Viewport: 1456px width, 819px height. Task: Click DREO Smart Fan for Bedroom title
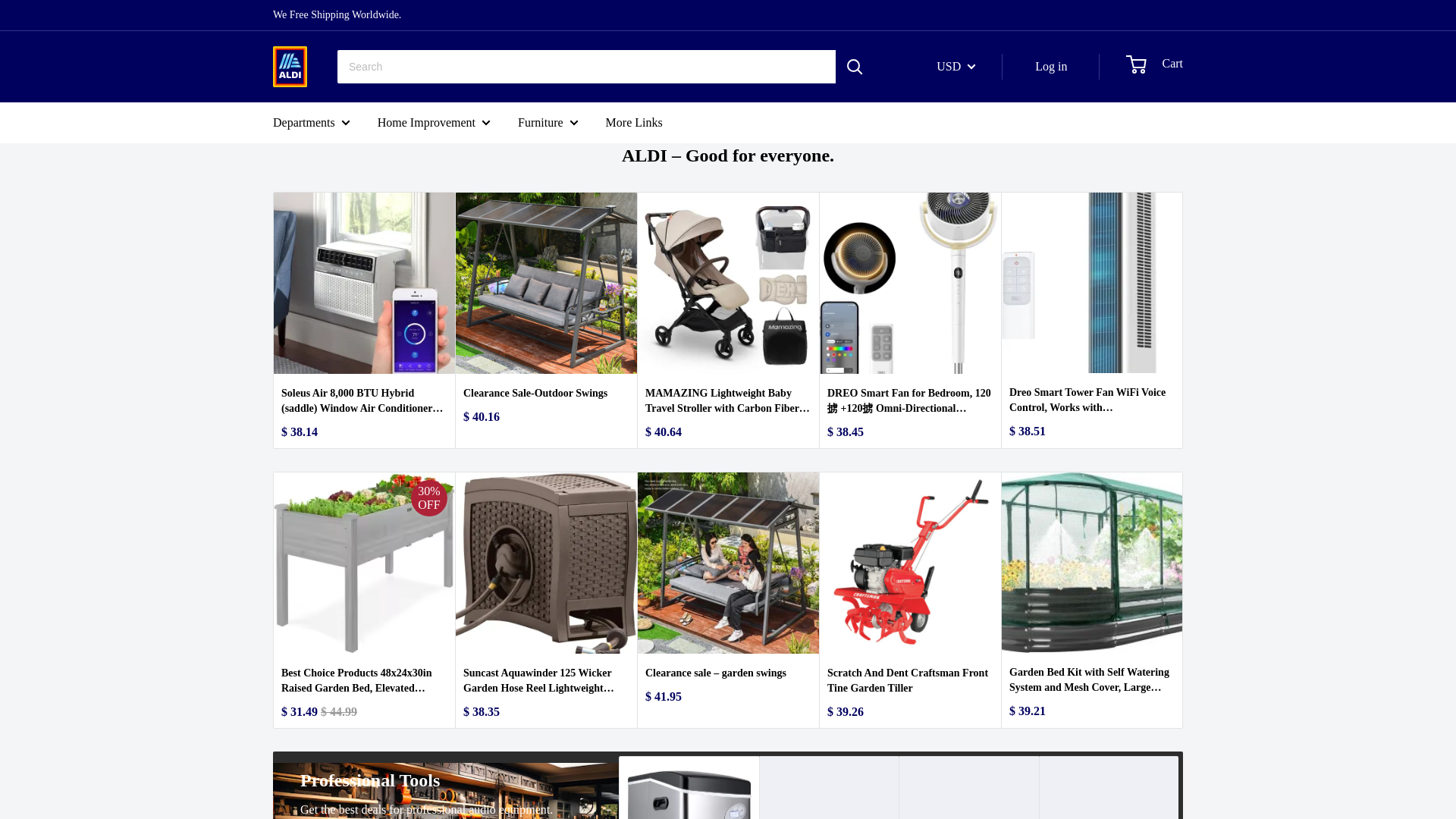click(x=909, y=401)
